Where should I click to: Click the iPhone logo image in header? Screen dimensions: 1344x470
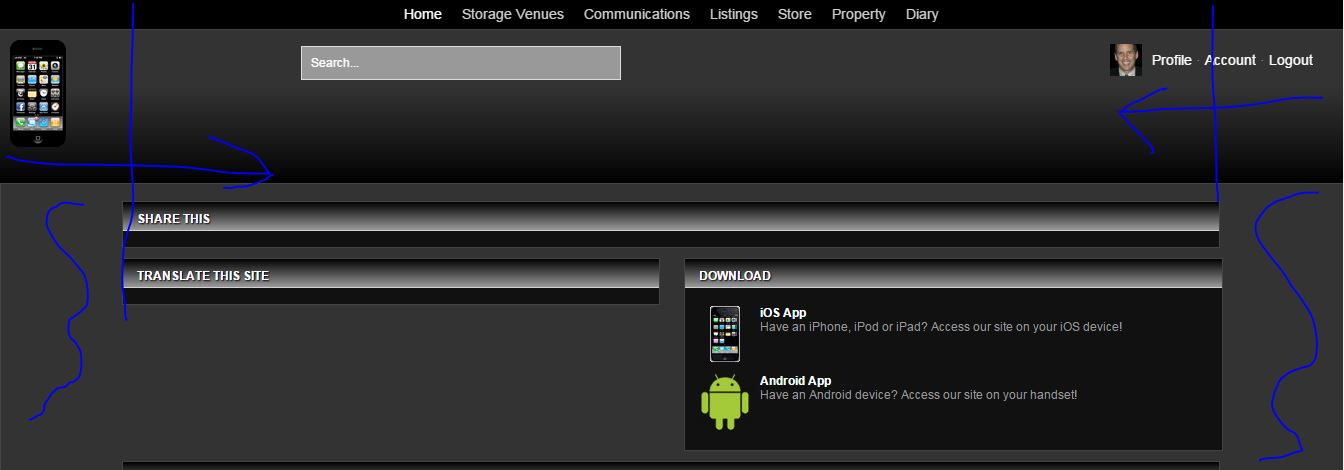pyautogui.click(x=38, y=94)
